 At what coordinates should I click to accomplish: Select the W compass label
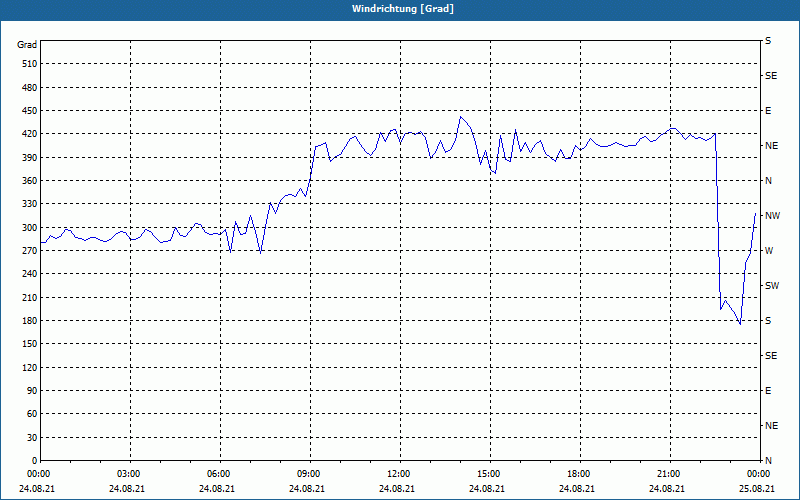tap(769, 251)
